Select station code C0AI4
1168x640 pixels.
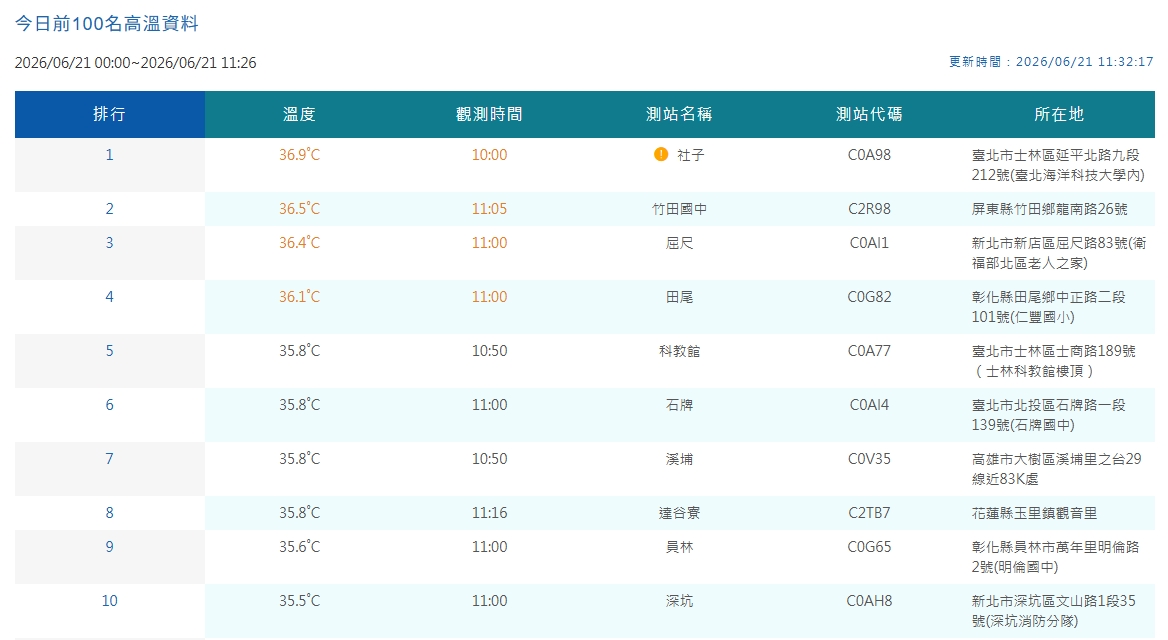point(869,405)
